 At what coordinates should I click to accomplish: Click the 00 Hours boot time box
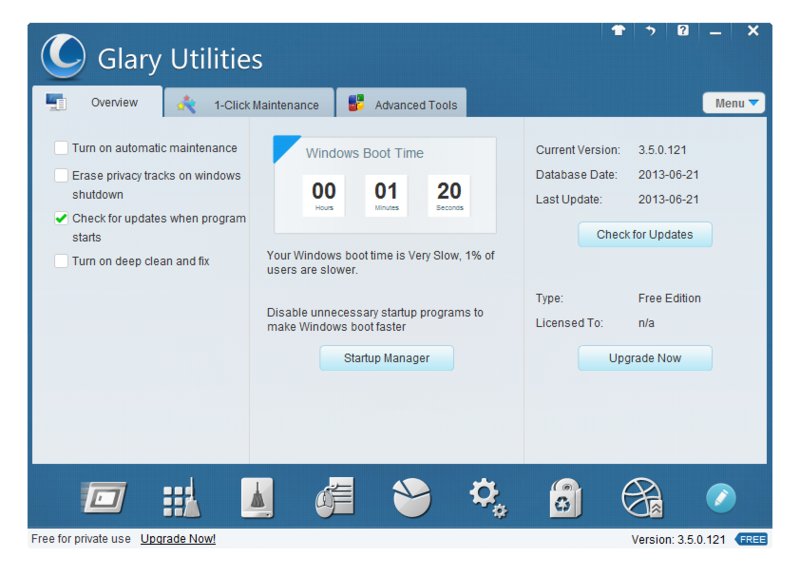(323, 196)
